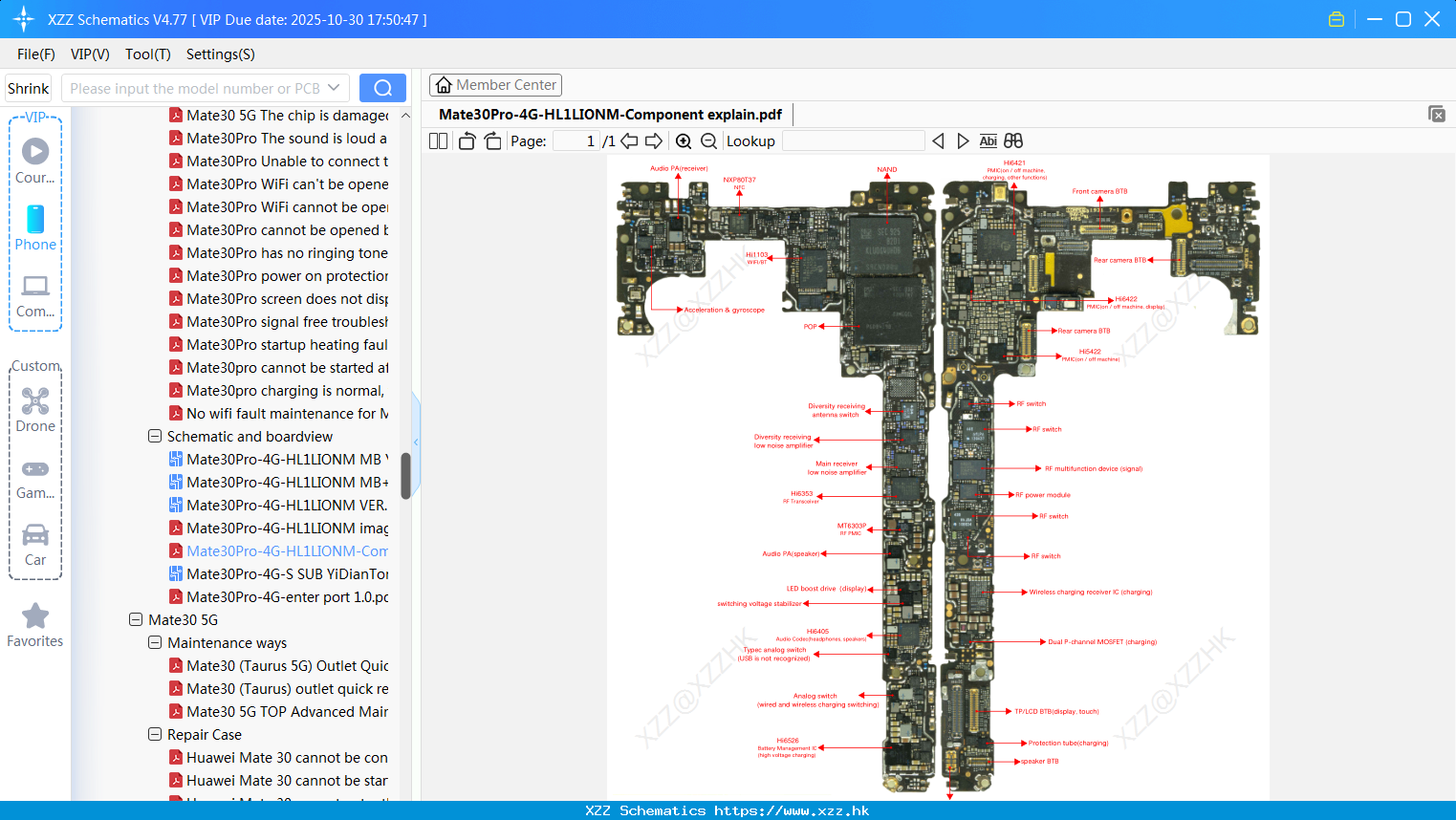Find next lookup match triangle

click(x=963, y=141)
